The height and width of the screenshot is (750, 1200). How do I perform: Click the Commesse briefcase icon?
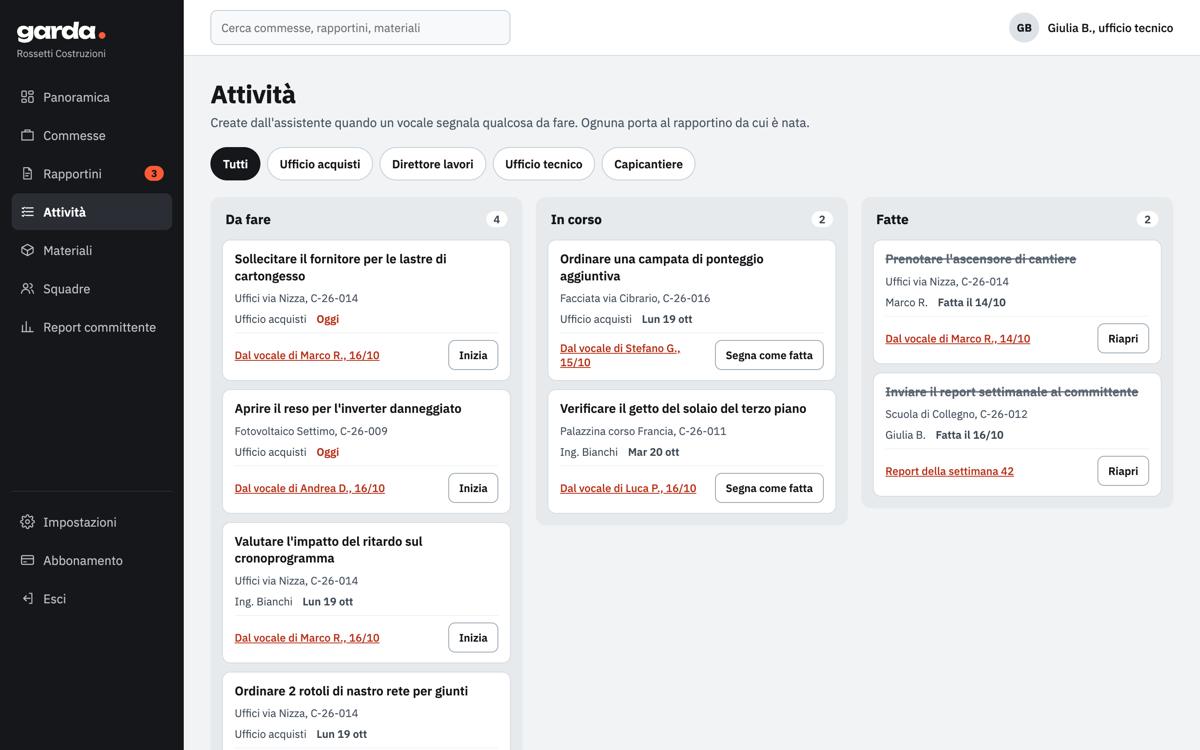pos(27,135)
